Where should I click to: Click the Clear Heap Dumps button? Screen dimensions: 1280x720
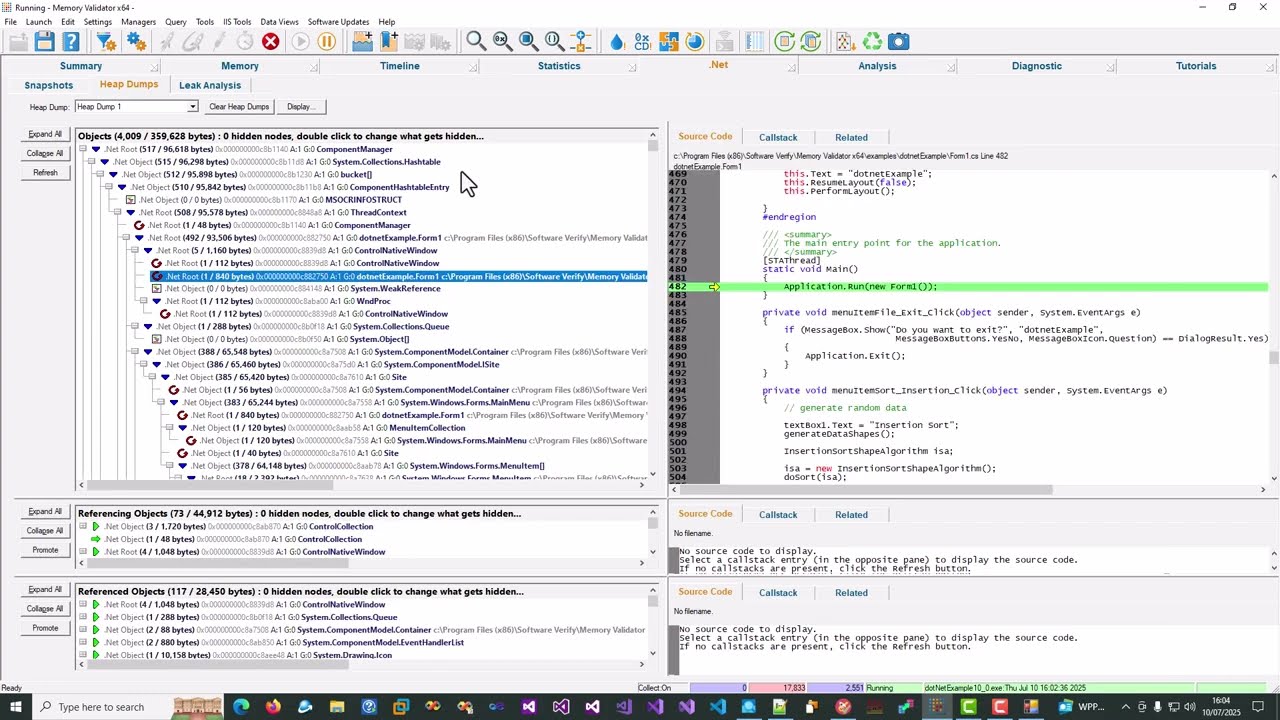pos(239,107)
